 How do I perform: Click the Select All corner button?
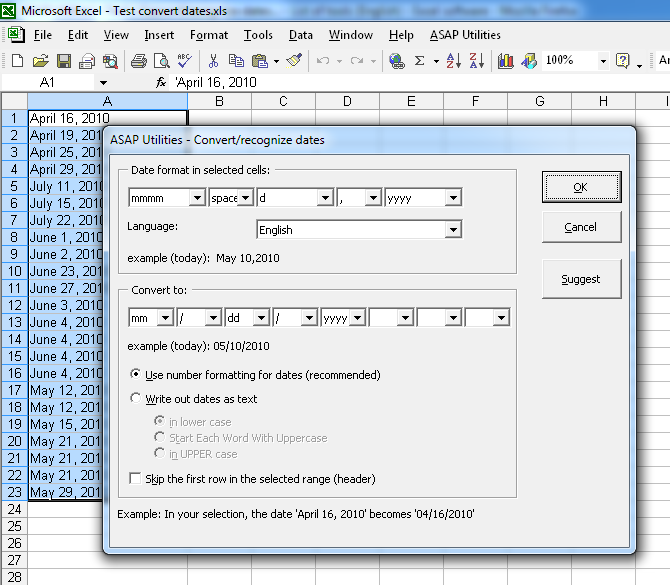pos(15,101)
